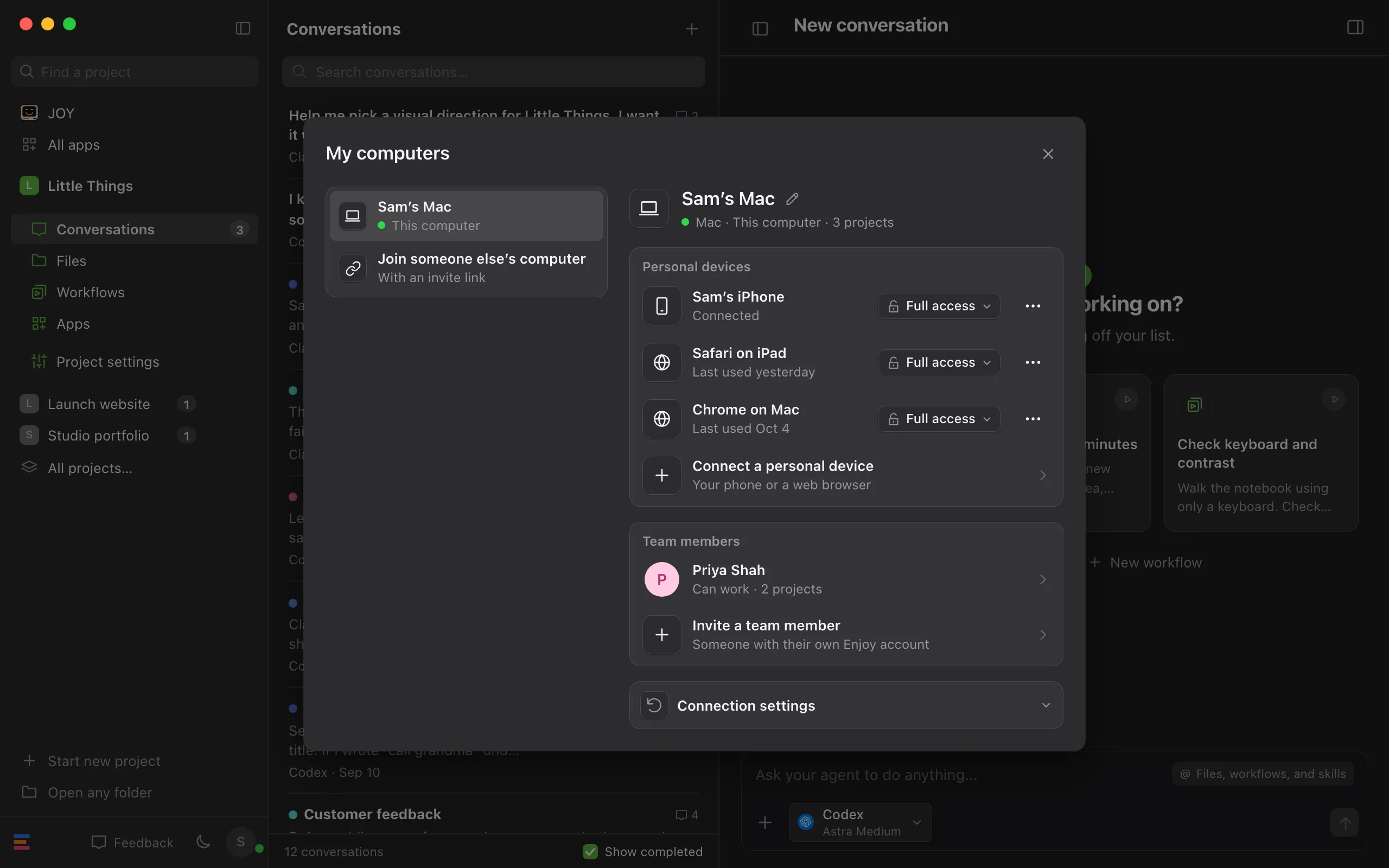Open the Conversations section
This screenshot has height=868, width=1389.
(x=135, y=229)
